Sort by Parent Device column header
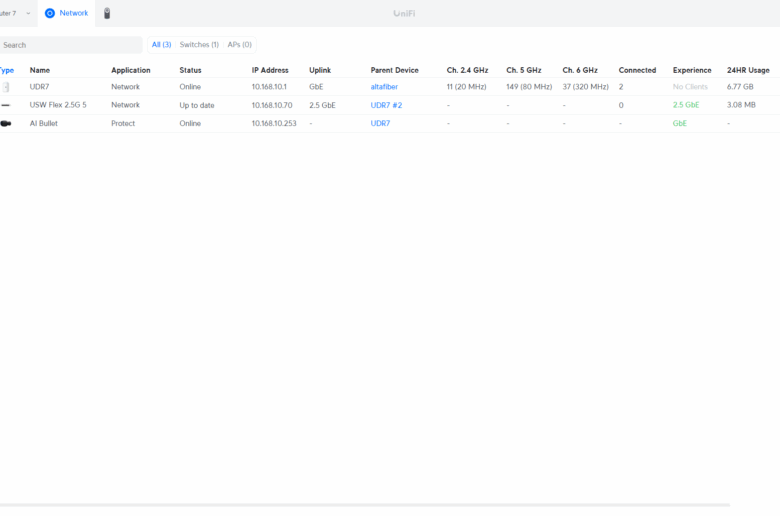The image size is (780, 516). (394, 70)
